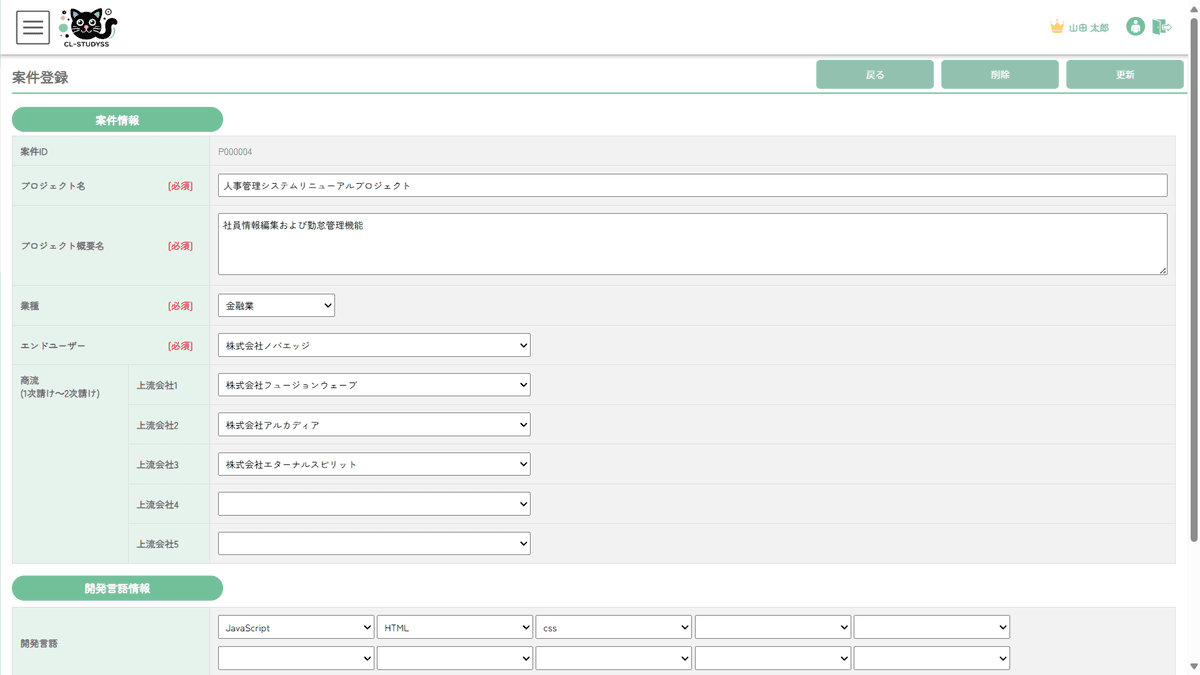
Task: Expand the empty 上流会社4 dropdown
Action: point(374,504)
